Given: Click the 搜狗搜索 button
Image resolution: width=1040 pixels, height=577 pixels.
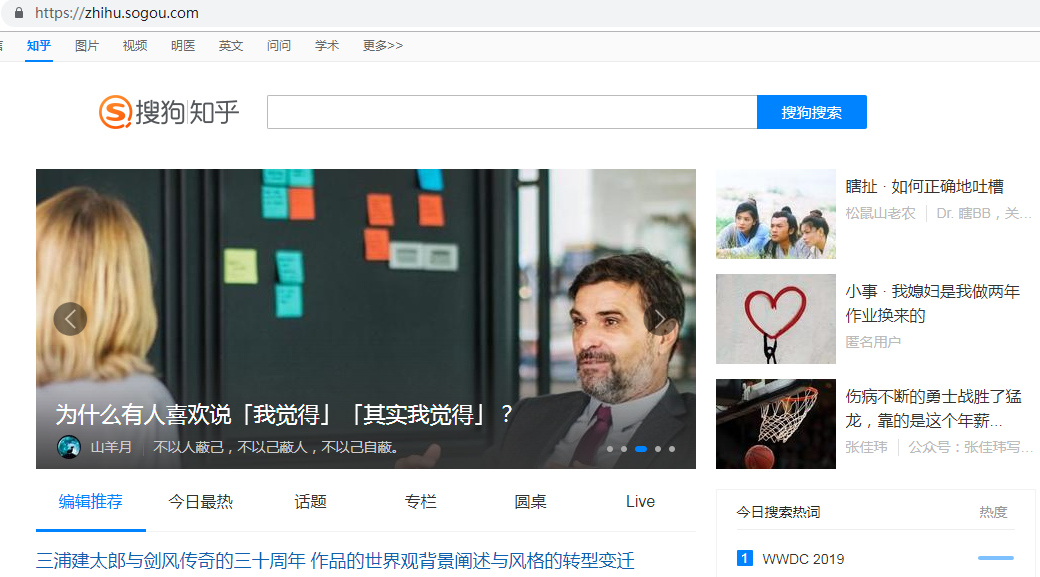Looking at the screenshot, I should click(x=812, y=112).
